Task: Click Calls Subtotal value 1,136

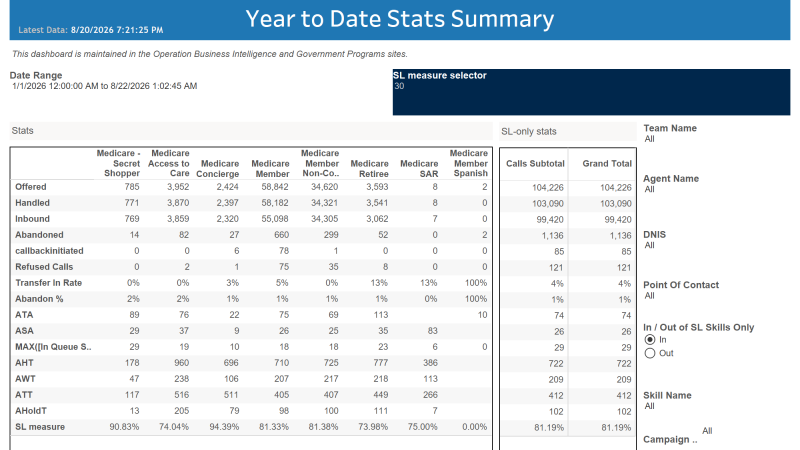Action: [553, 236]
